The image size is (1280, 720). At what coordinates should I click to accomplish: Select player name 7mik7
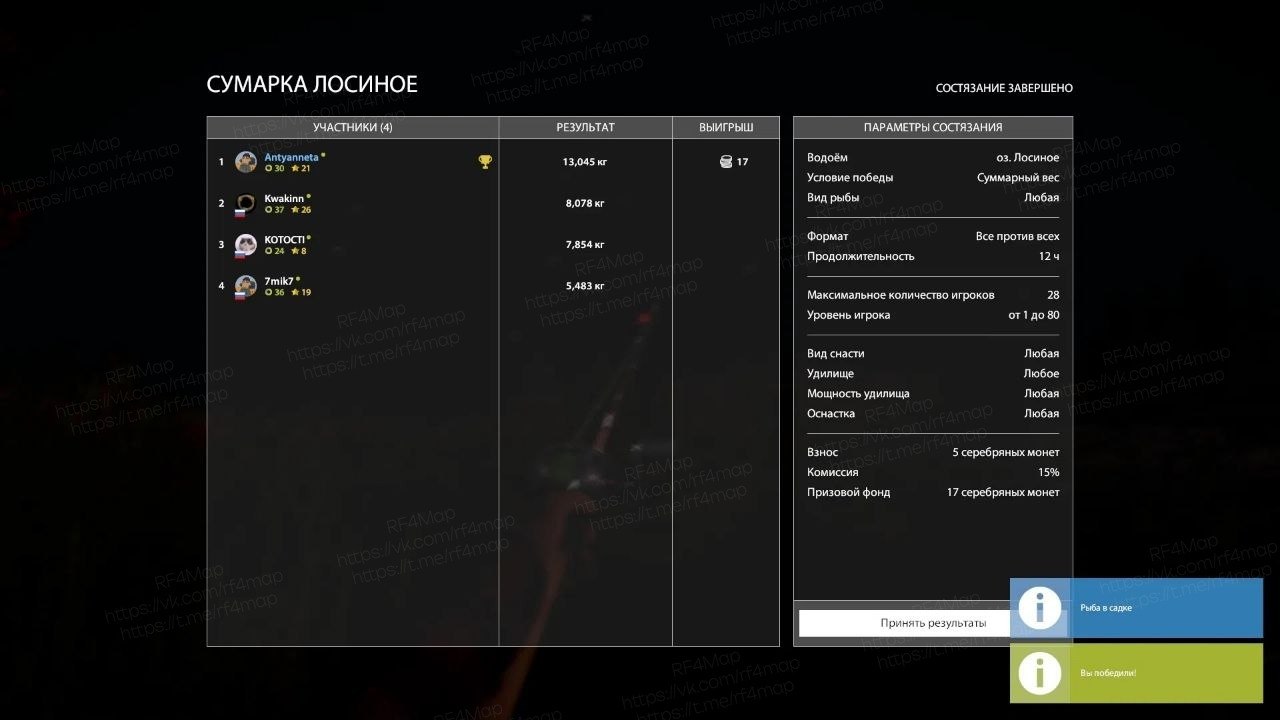[278, 281]
